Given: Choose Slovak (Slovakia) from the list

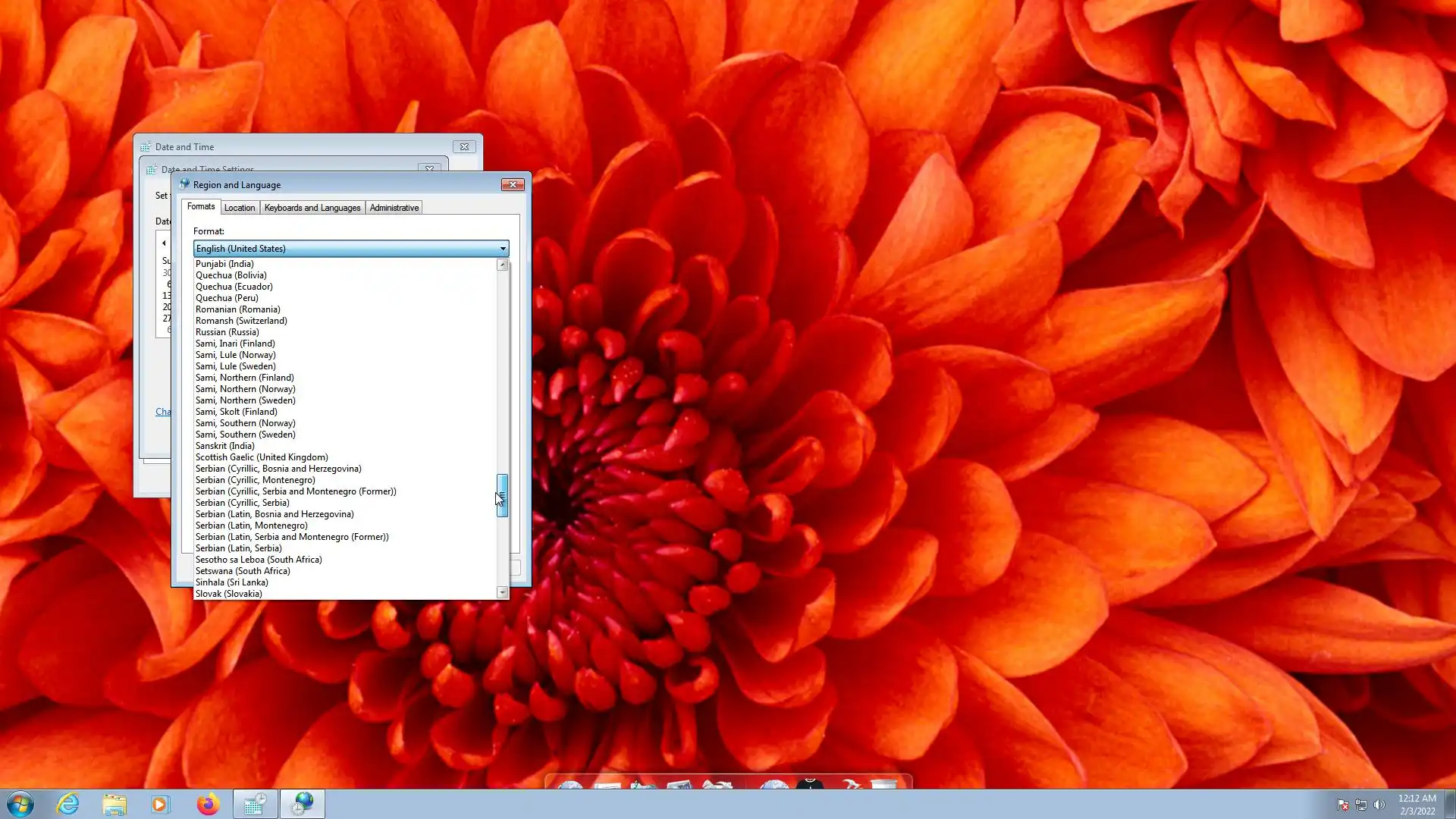Looking at the screenshot, I should [x=229, y=594].
